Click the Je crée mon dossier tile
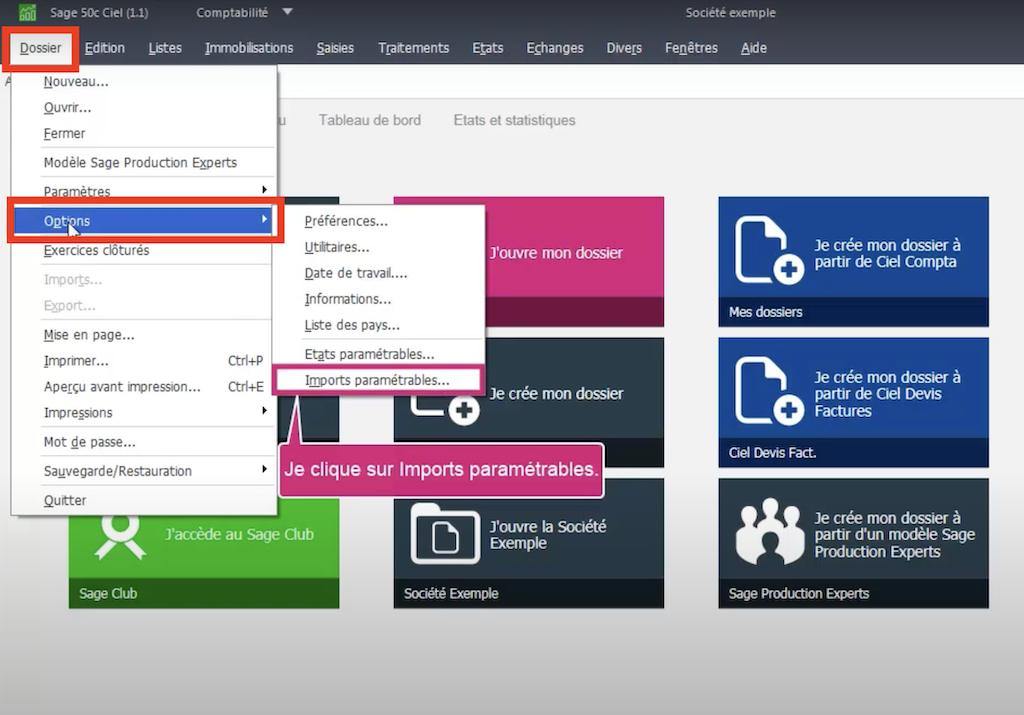The height and width of the screenshot is (715, 1024). tap(556, 394)
